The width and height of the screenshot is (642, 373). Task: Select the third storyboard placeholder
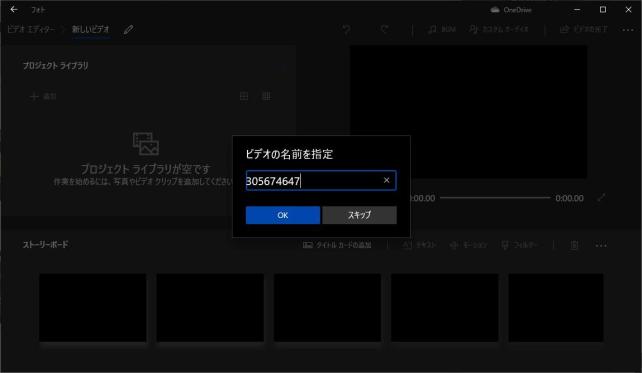327,307
